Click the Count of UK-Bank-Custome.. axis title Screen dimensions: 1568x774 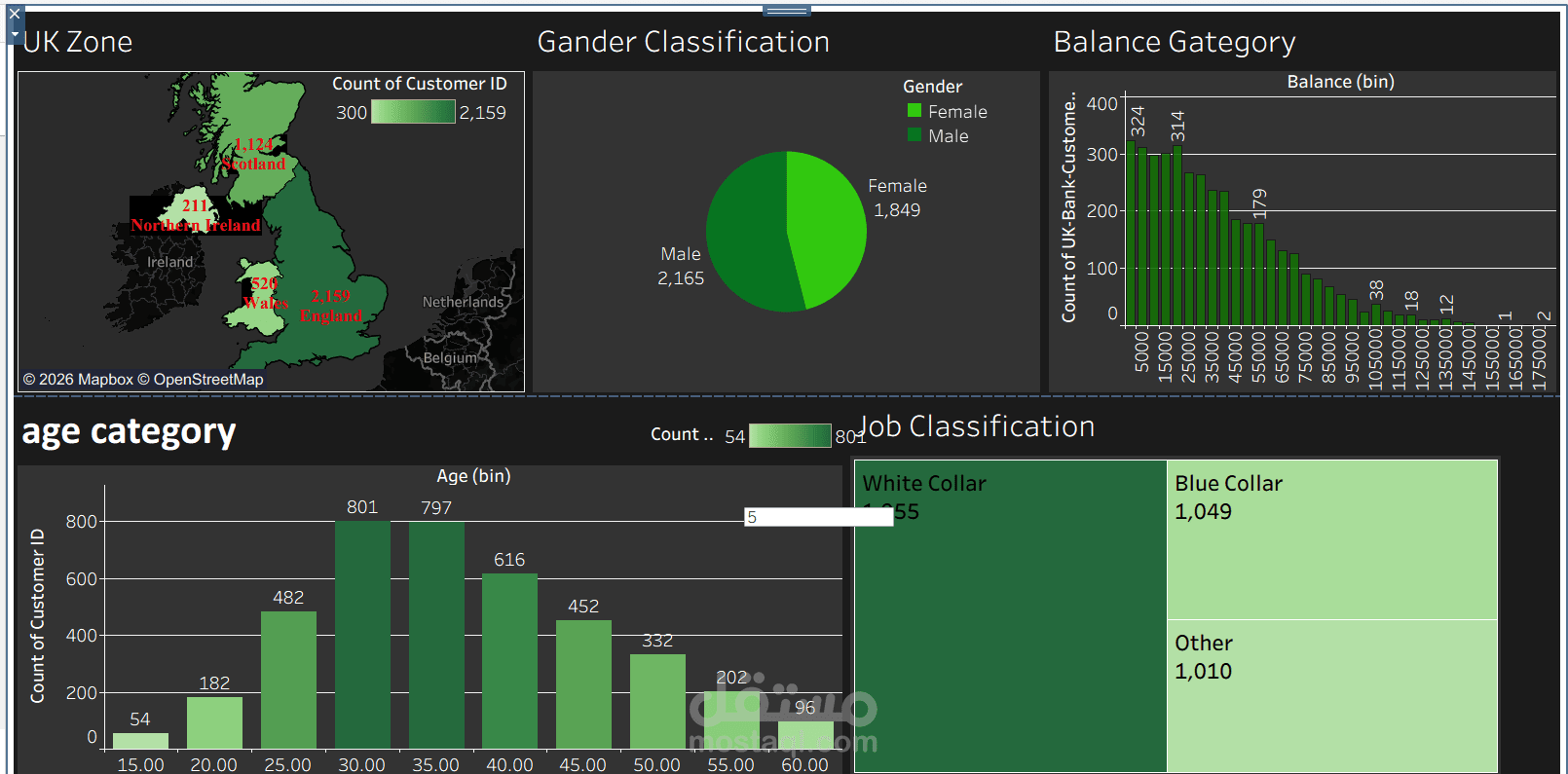point(1068,207)
